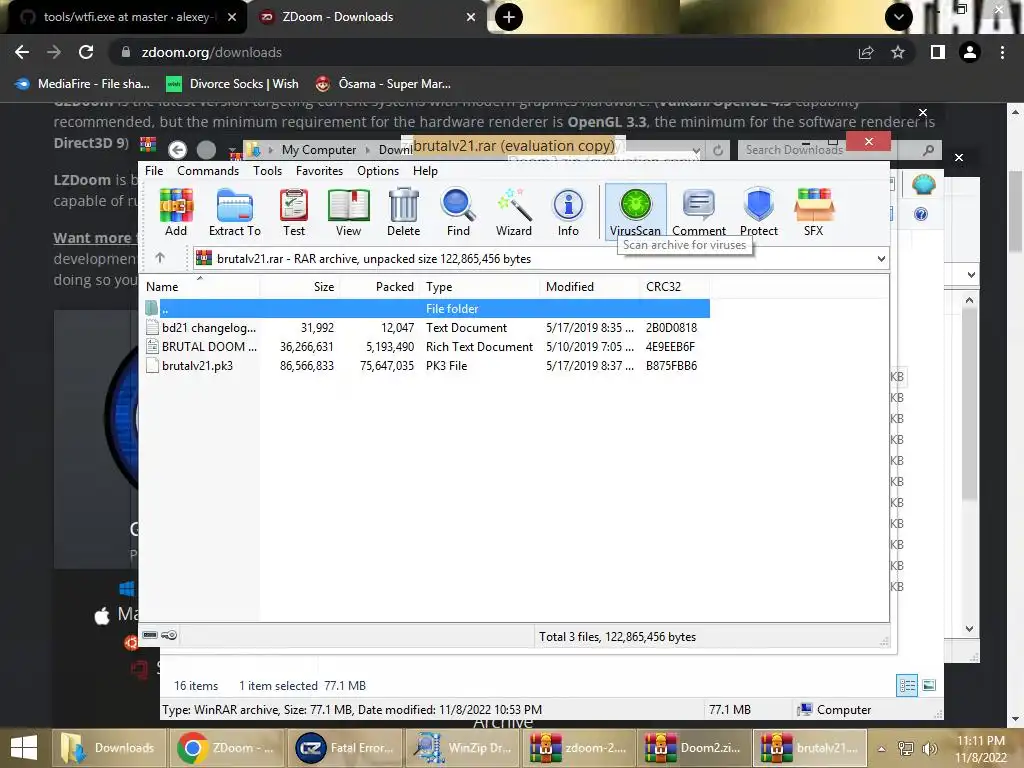Image resolution: width=1024 pixels, height=768 pixels.
Task: Click the Search Downloads field
Action: click(840, 150)
